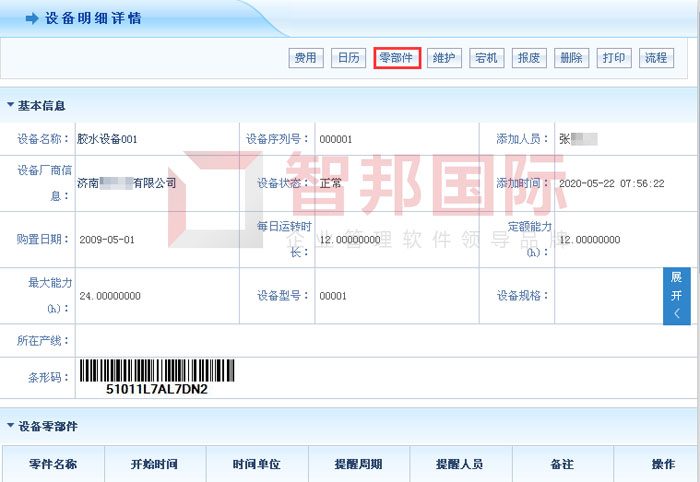Open the 流程 workflow button
Screen dimensions: 700x482
click(x=656, y=58)
